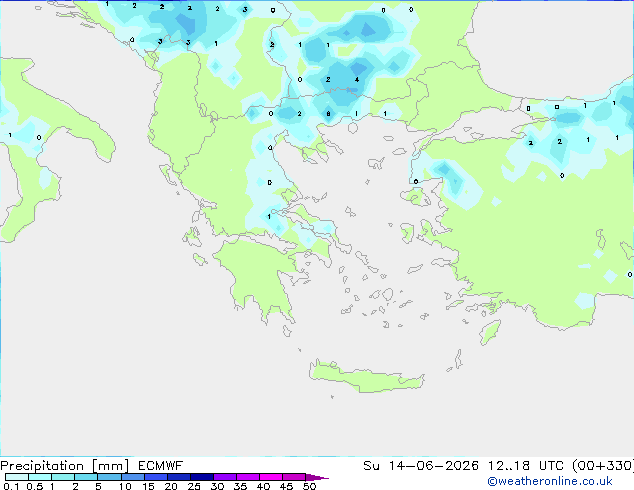This screenshot has height=490, width=634.
Task: Click the date 'Su 14-06-2026'
Action: (x=421, y=466)
